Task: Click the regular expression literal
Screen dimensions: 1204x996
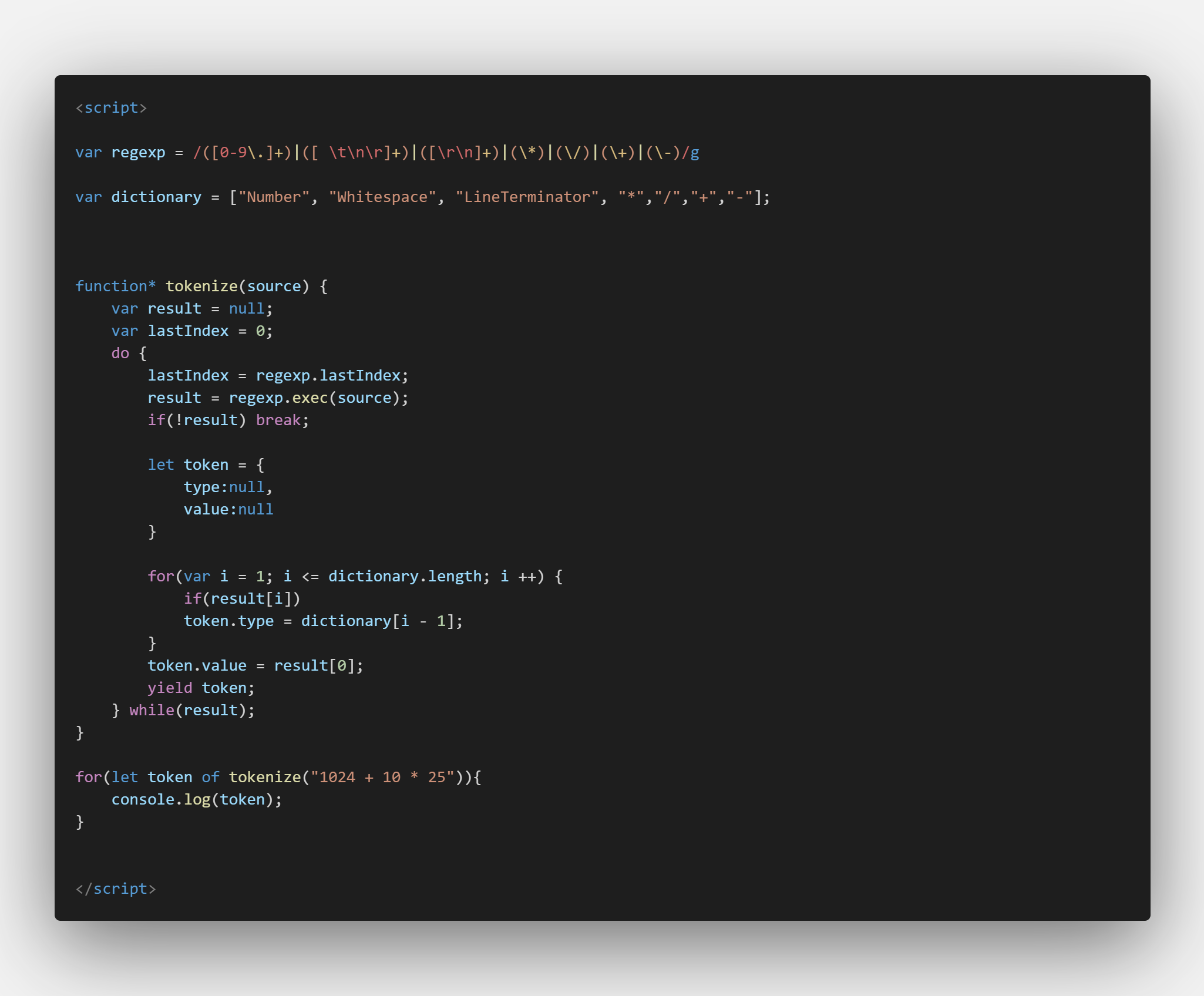Action: [x=445, y=153]
